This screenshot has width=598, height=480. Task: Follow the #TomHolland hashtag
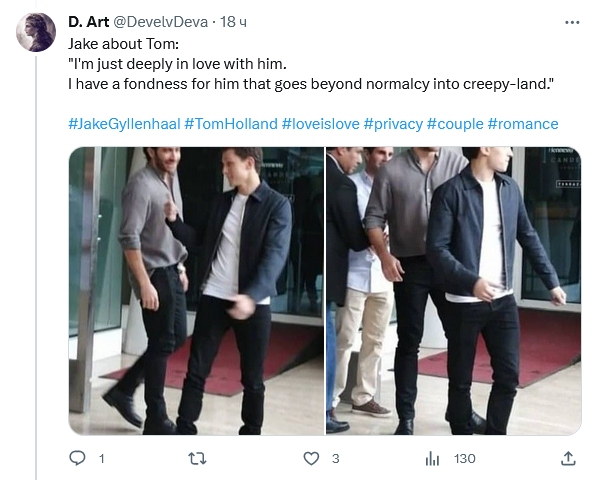231,124
